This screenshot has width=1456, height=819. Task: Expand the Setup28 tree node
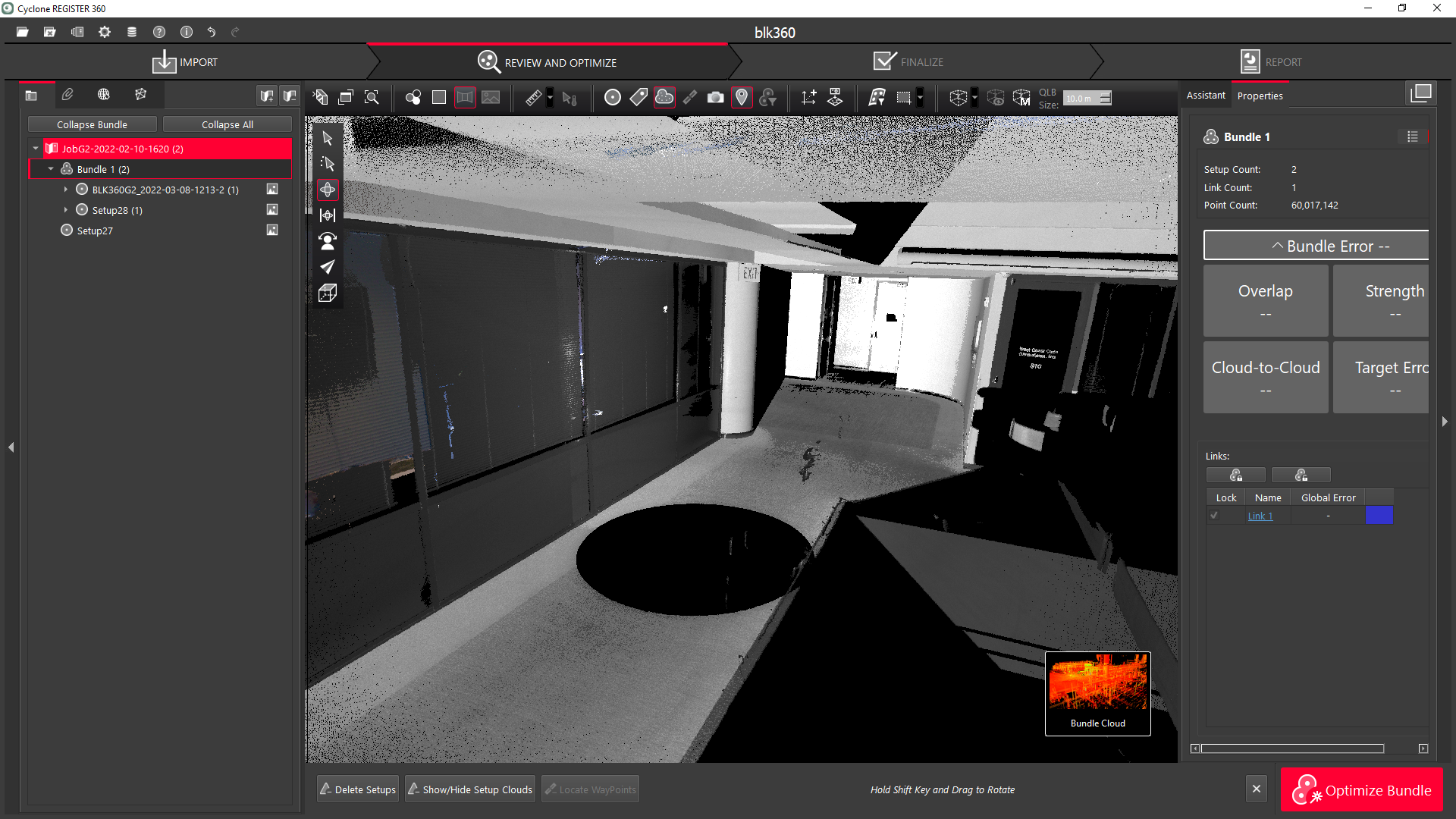pyautogui.click(x=66, y=210)
